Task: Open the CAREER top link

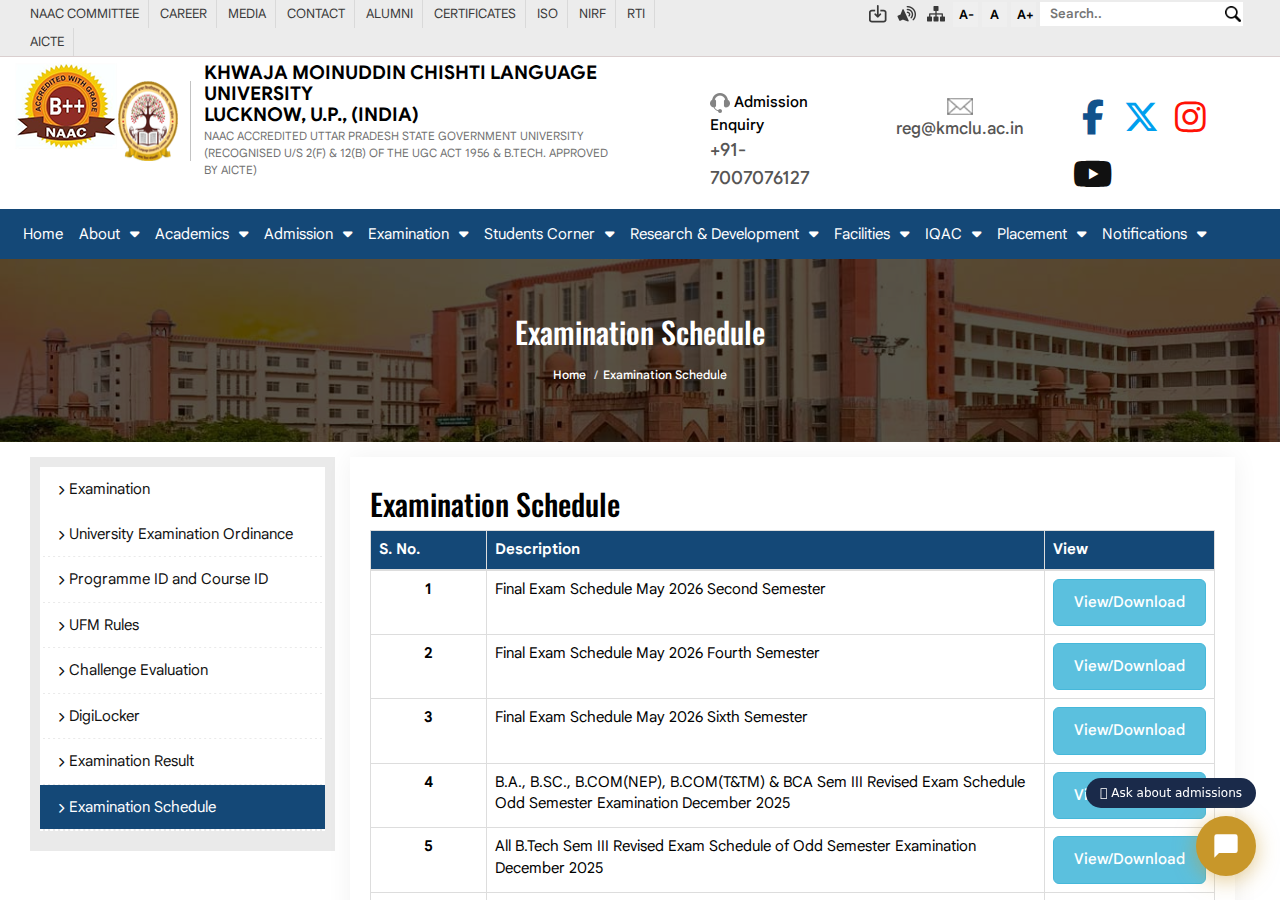Action: click(x=183, y=14)
